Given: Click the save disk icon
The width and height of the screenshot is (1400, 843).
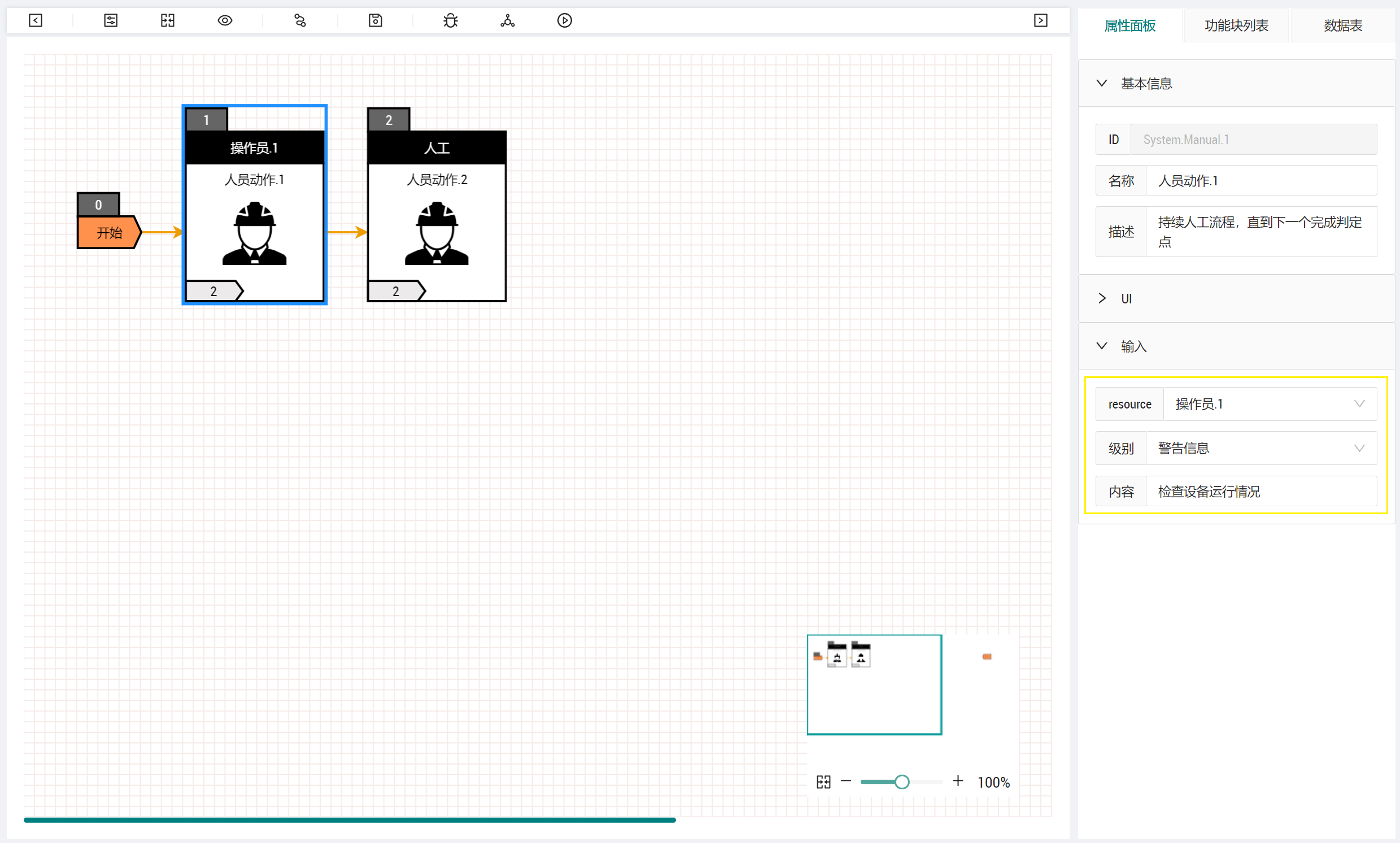Looking at the screenshot, I should [375, 20].
